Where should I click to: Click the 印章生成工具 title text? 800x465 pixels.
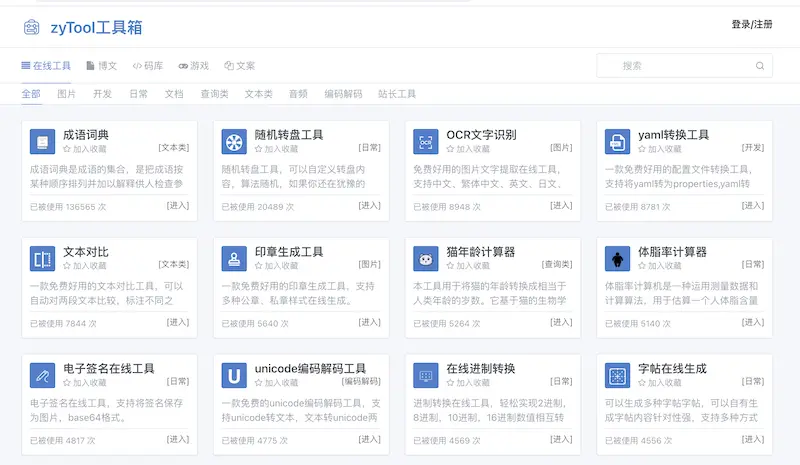289,252
